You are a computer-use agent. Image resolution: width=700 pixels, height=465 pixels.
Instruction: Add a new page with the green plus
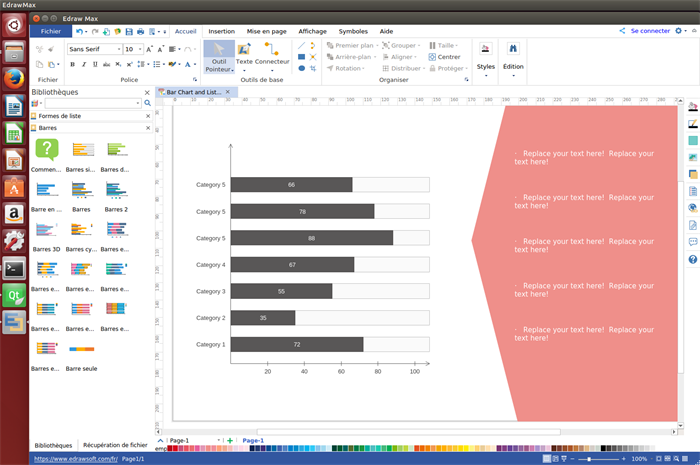click(x=230, y=440)
